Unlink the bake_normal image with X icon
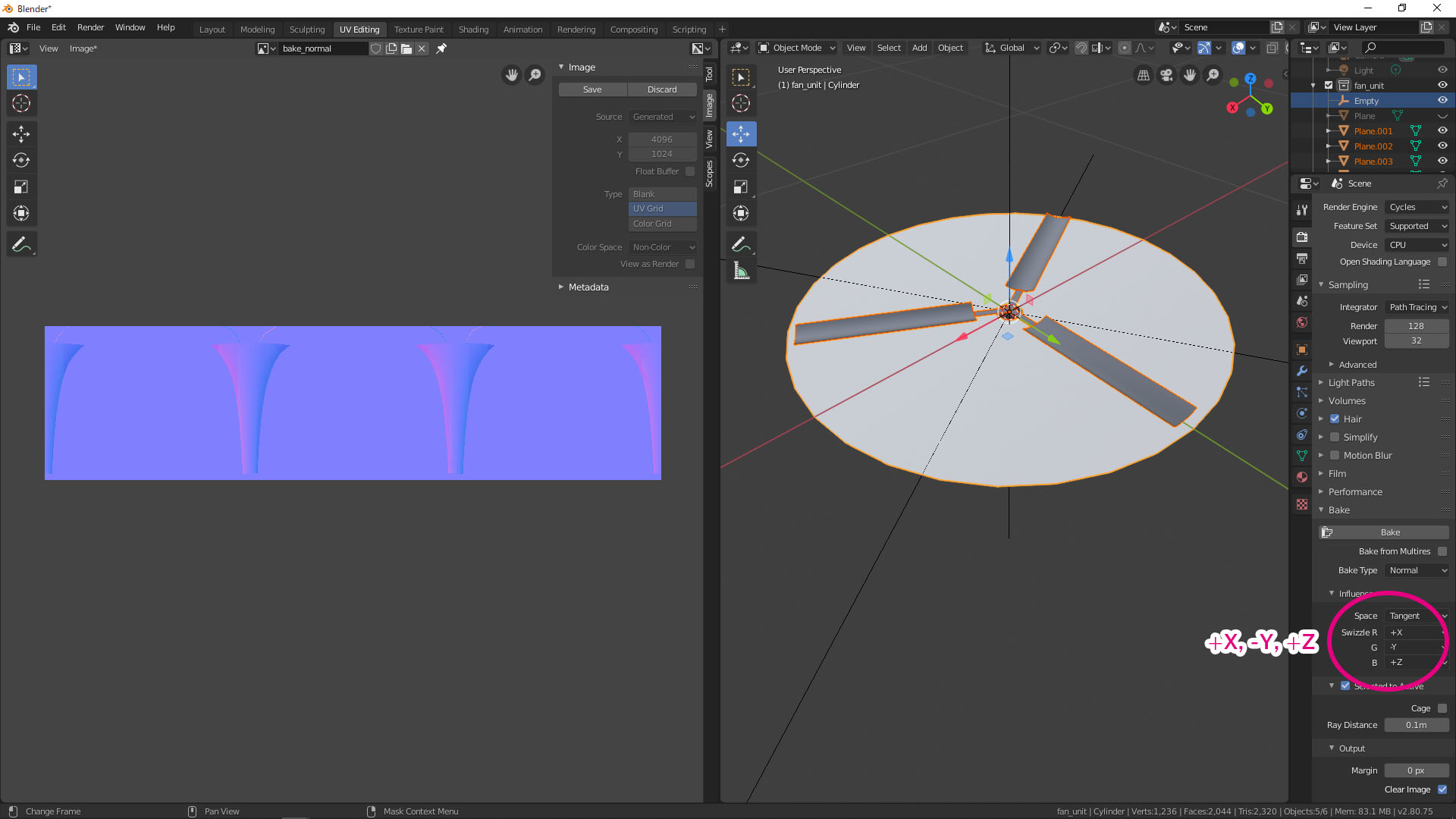The height and width of the screenshot is (819, 1456). click(x=422, y=49)
